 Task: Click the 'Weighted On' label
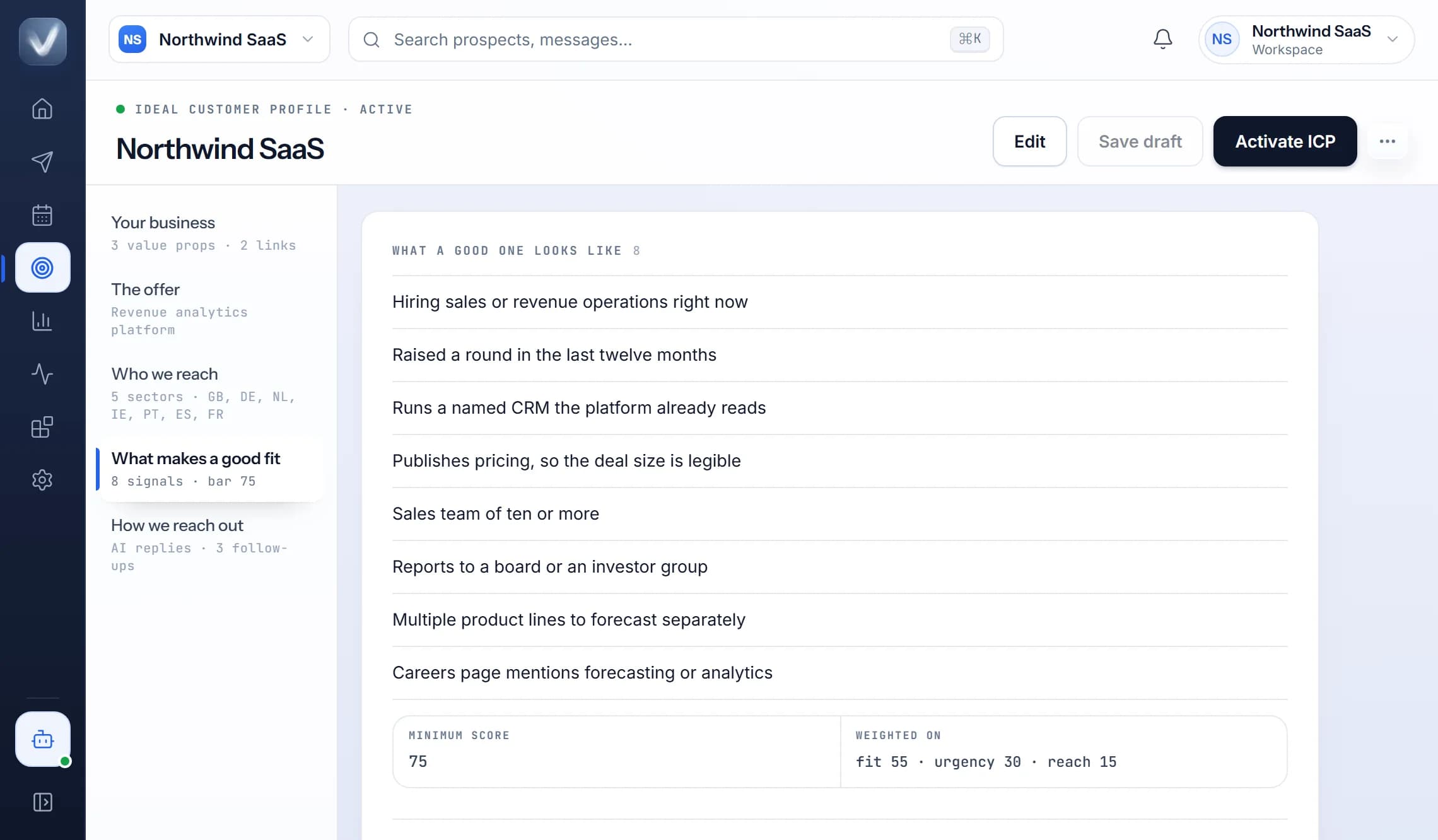pos(898,735)
